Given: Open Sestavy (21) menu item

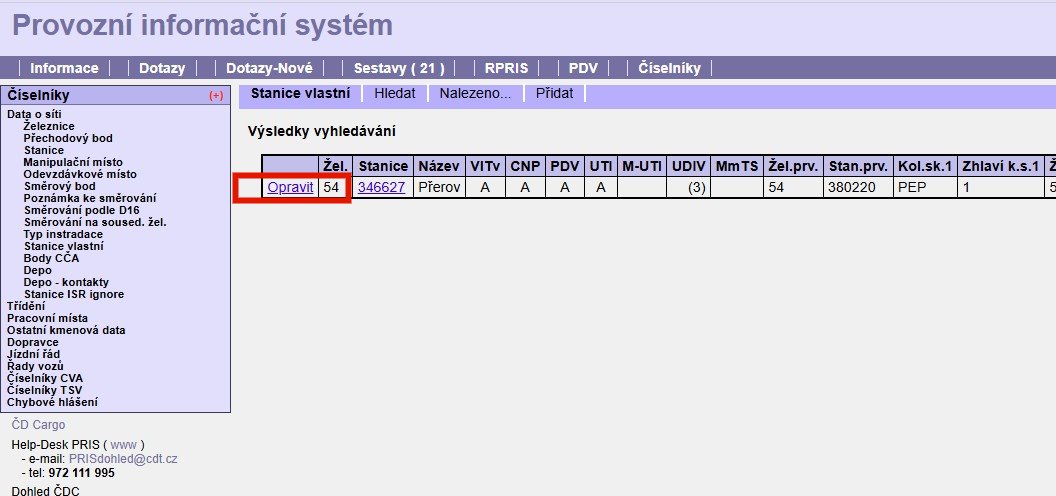Looking at the screenshot, I should tap(399, 68).
